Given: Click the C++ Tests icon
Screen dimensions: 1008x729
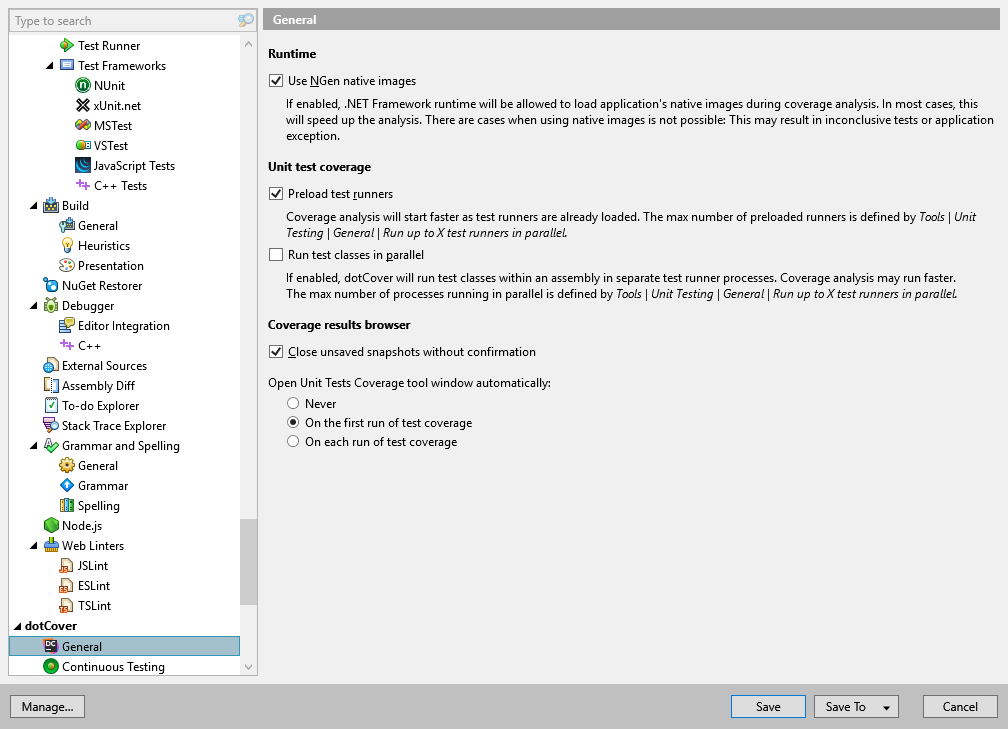Looking at the screenshot, I should [x=83, y=185].
